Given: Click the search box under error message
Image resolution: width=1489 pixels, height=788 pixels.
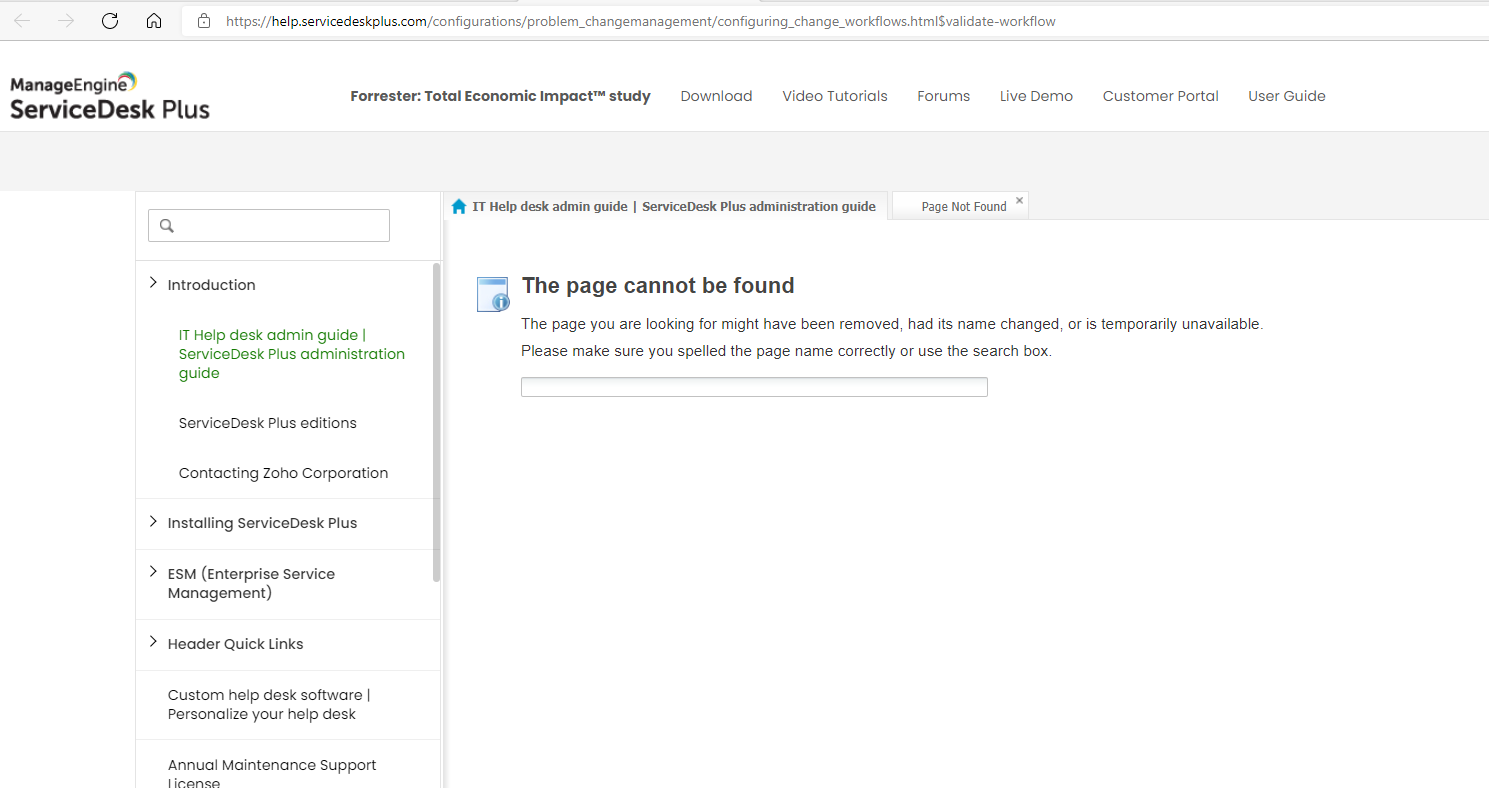Looking at the screenshot, I should tap(754, 387).
